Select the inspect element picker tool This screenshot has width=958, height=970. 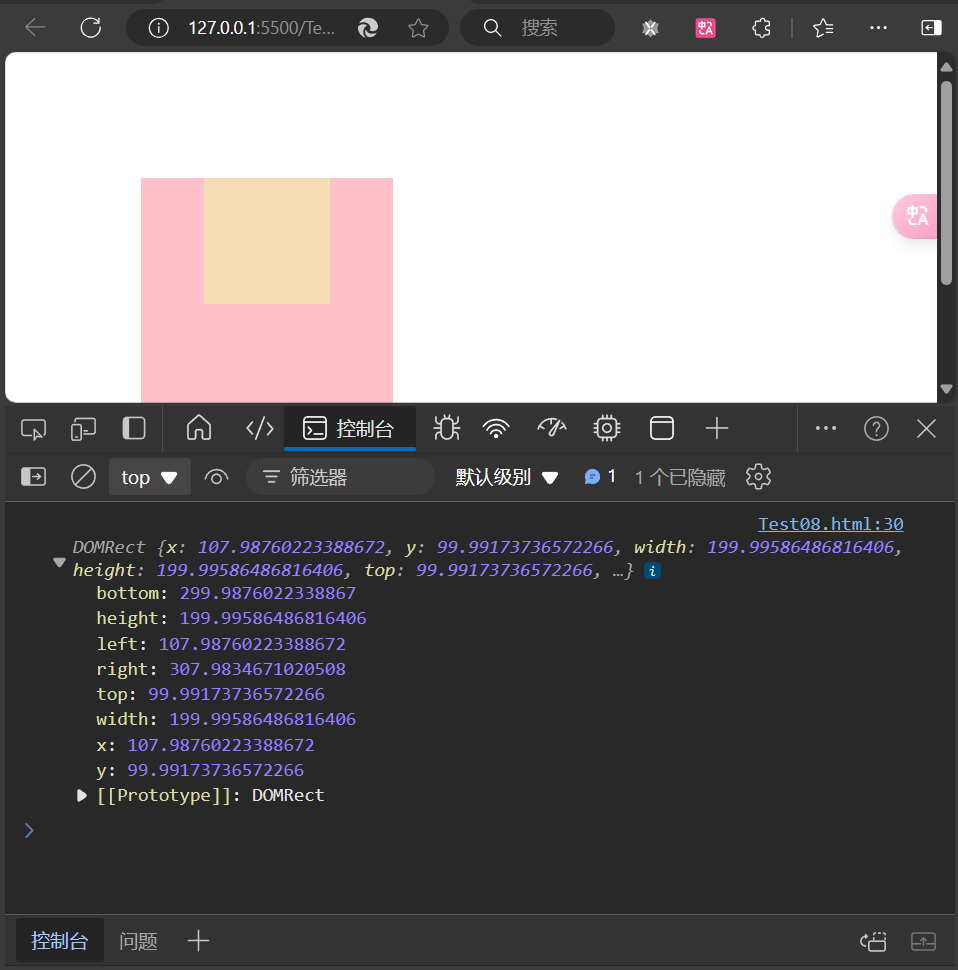click(x=33, y=429)
